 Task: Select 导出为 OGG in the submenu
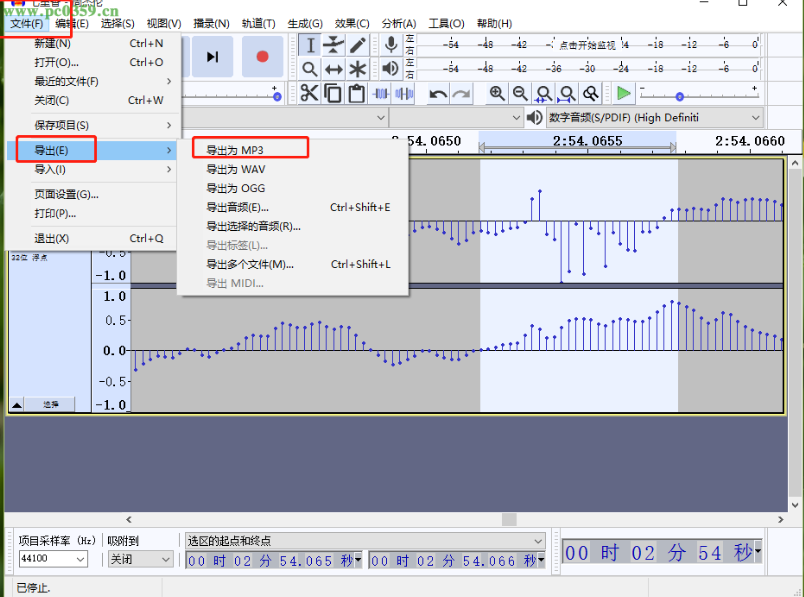(293, 188)
